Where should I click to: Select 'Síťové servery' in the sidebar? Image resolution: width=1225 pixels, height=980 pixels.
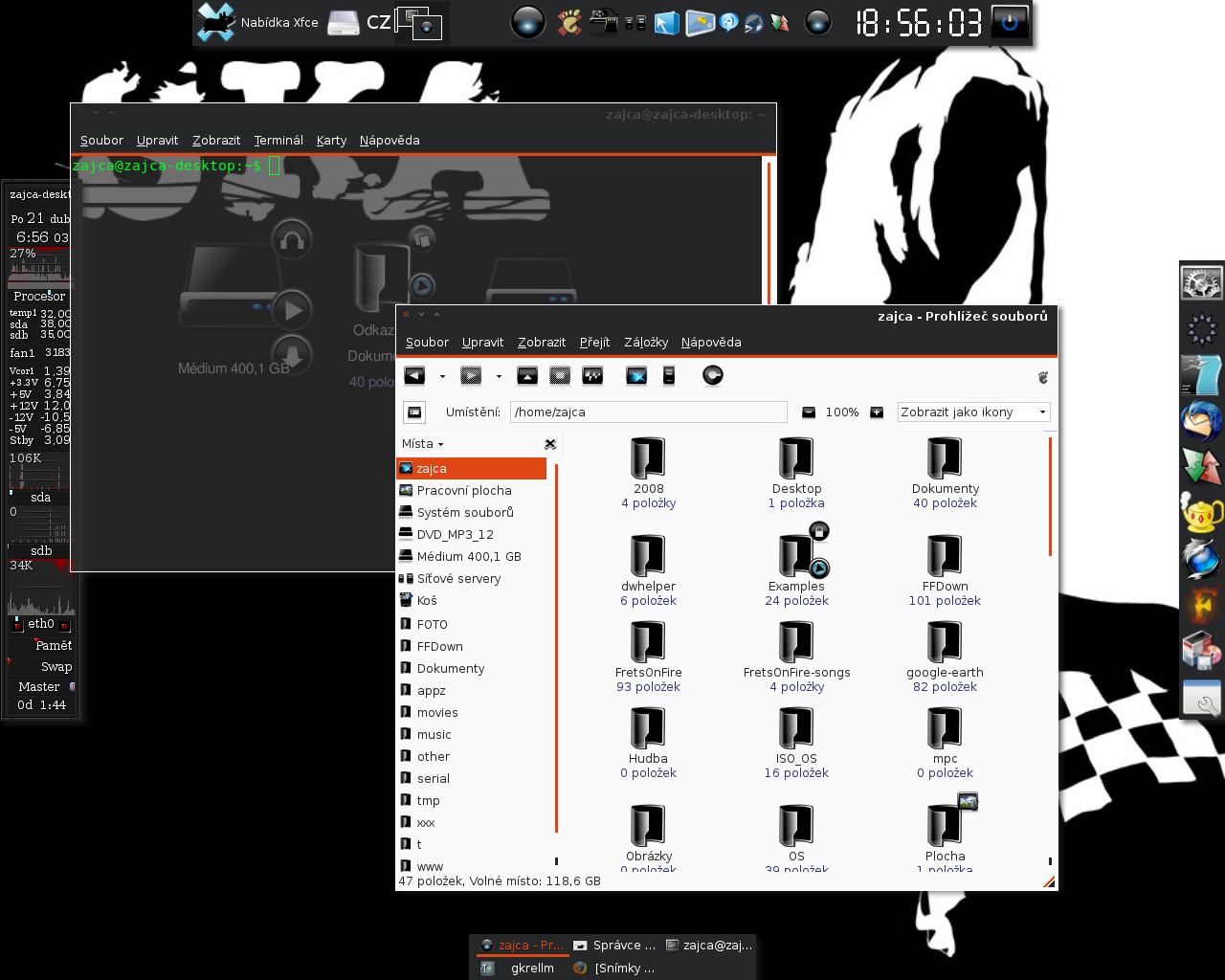pos(472,579)
